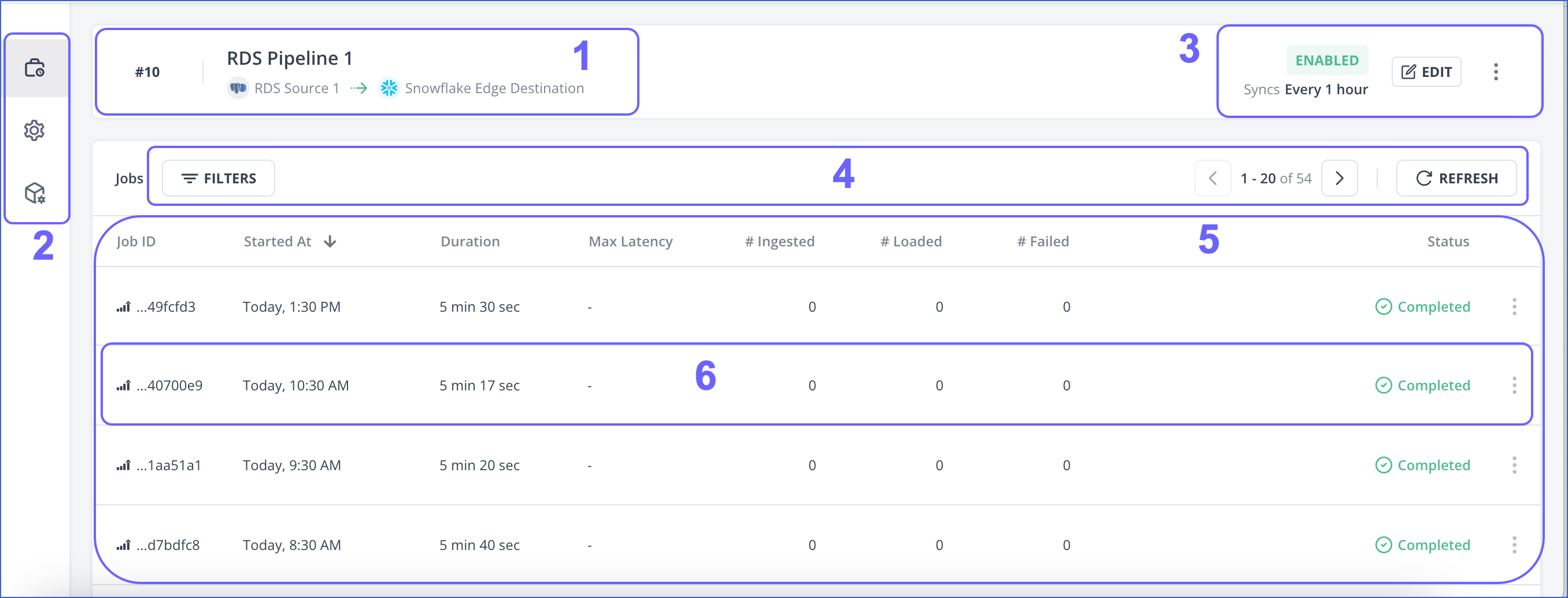Open more options for job ...49fcfd3

tap(1514, 307)
